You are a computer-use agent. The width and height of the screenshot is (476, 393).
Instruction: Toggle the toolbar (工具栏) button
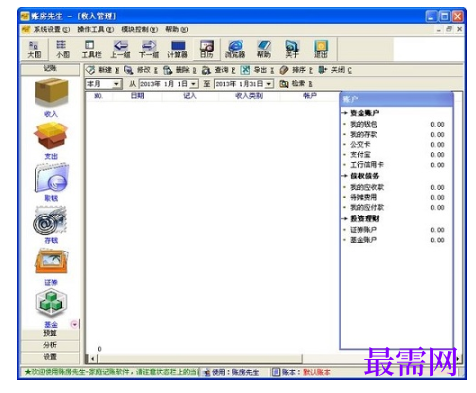(91, 49)
